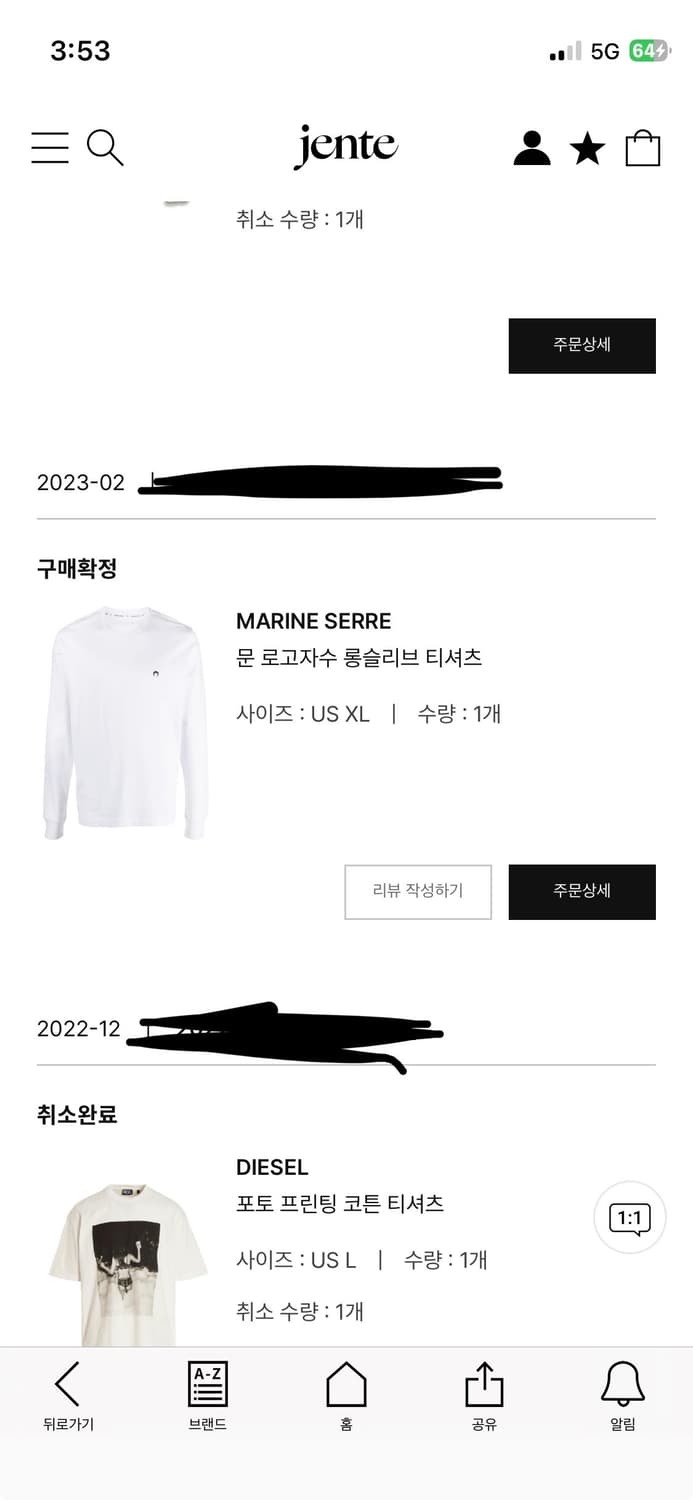Open the 1:1 customer chat

(630, 1218)
